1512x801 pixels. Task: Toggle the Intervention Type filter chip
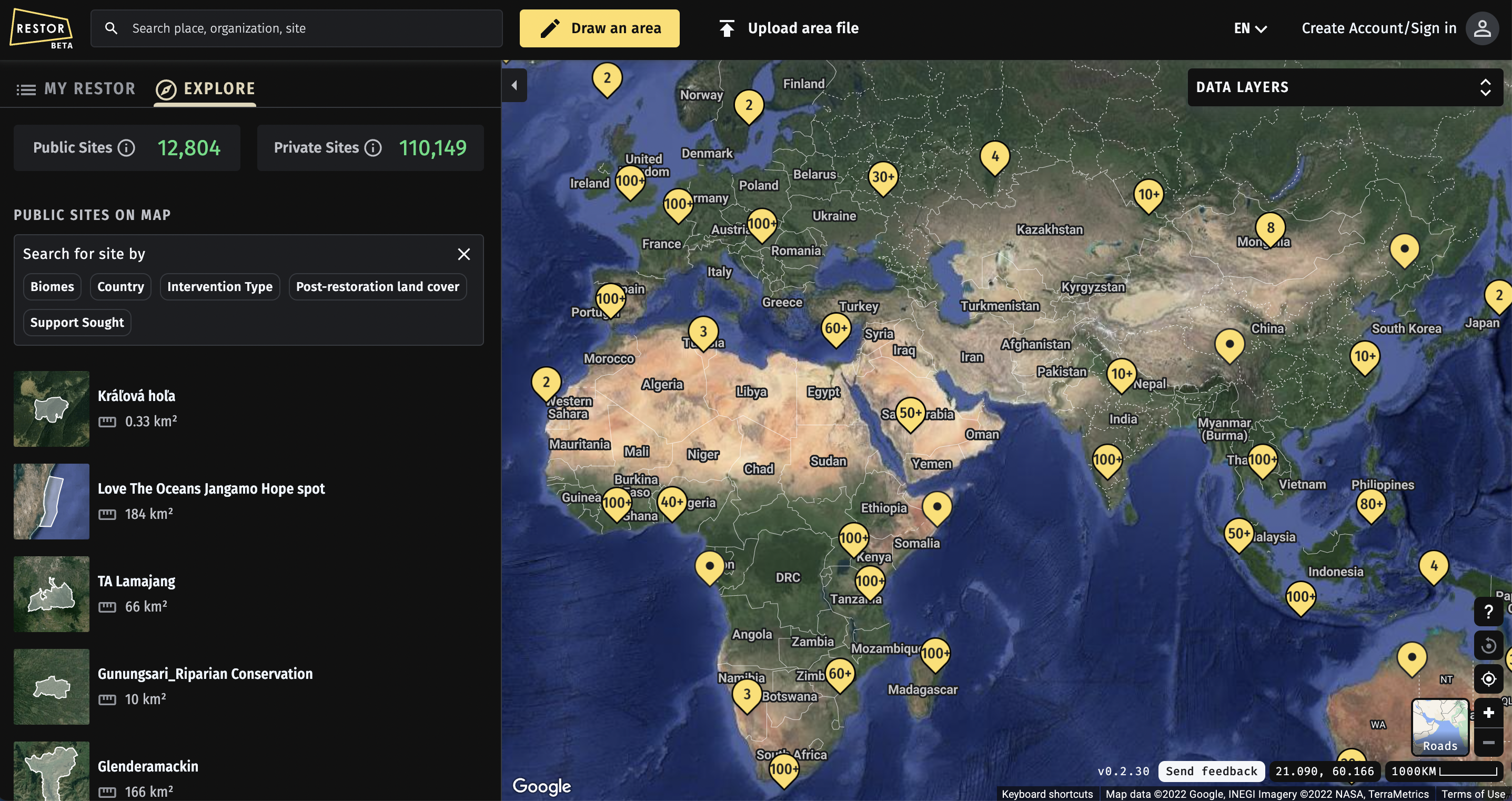pyautogui.click(x=219, y=287)
